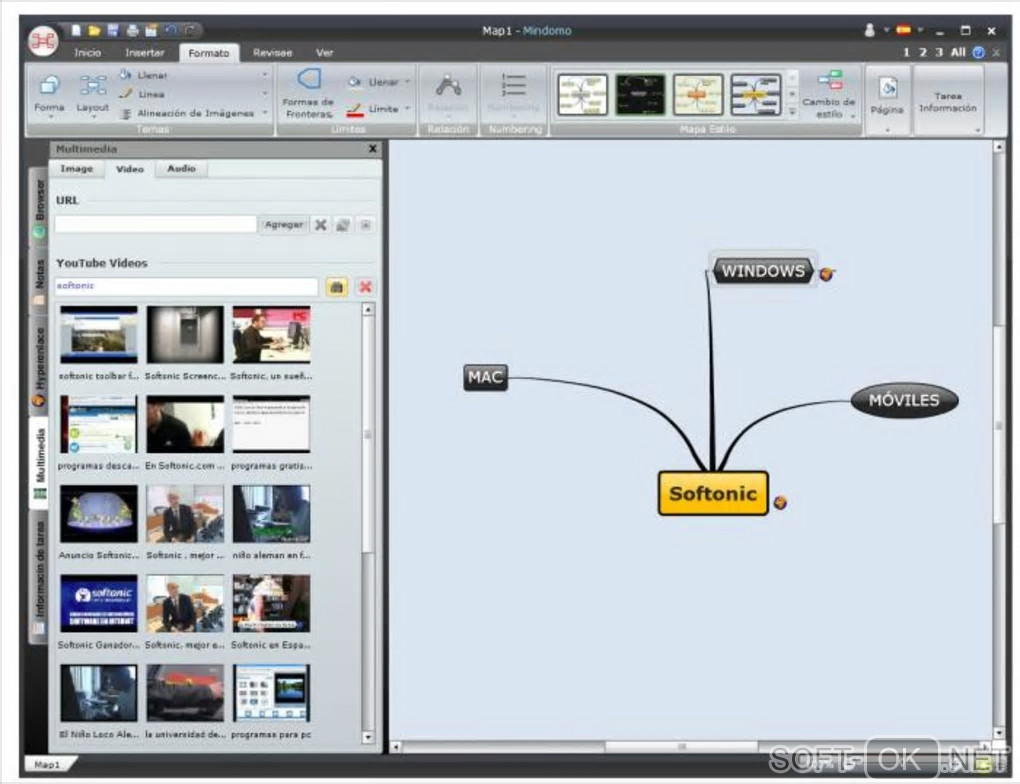Open the Insertar ribbon tab
Screen dimensions: 1020x784
[x=144, y=53]
